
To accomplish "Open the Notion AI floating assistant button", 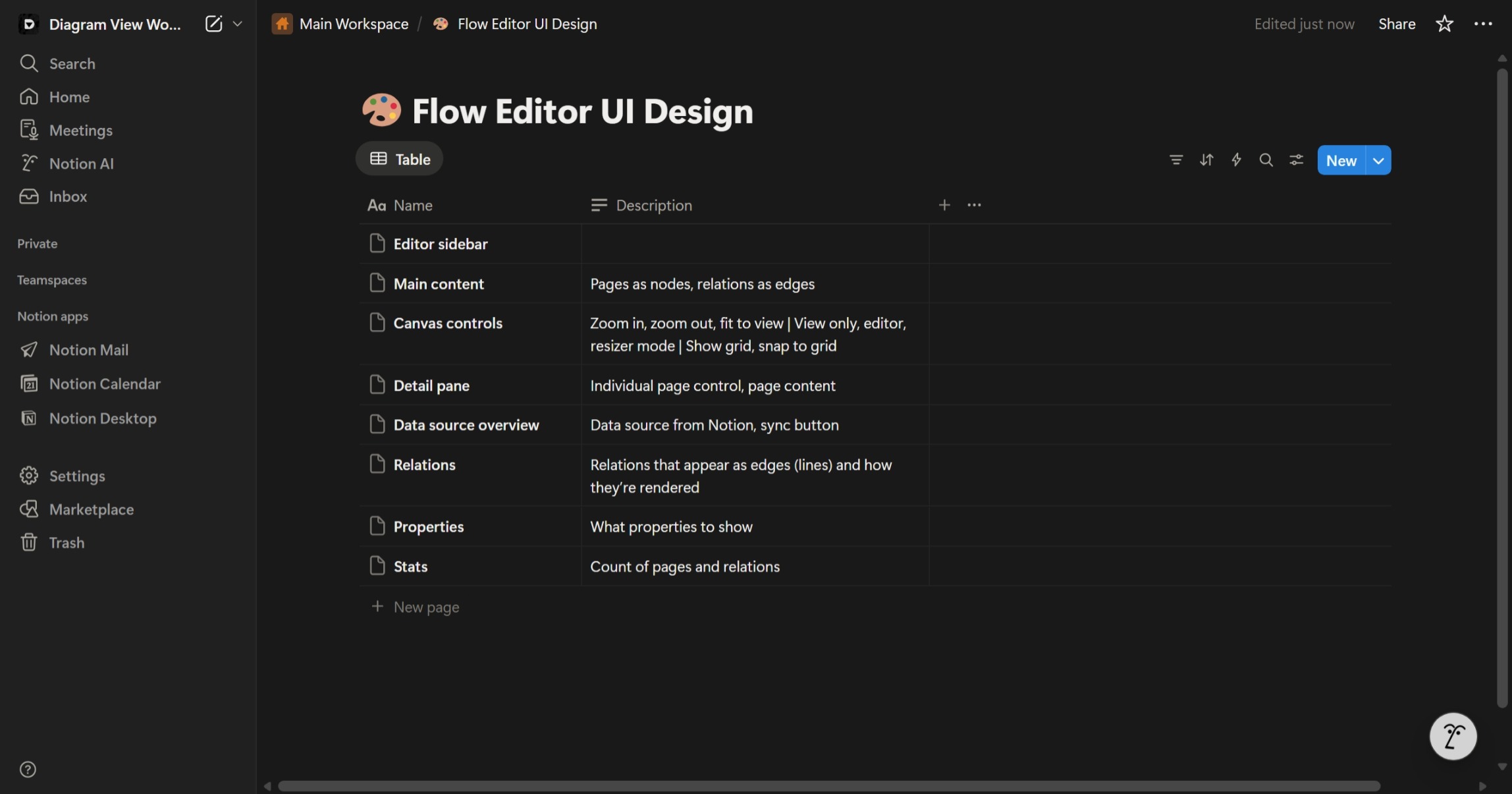I will (1453, 736).
